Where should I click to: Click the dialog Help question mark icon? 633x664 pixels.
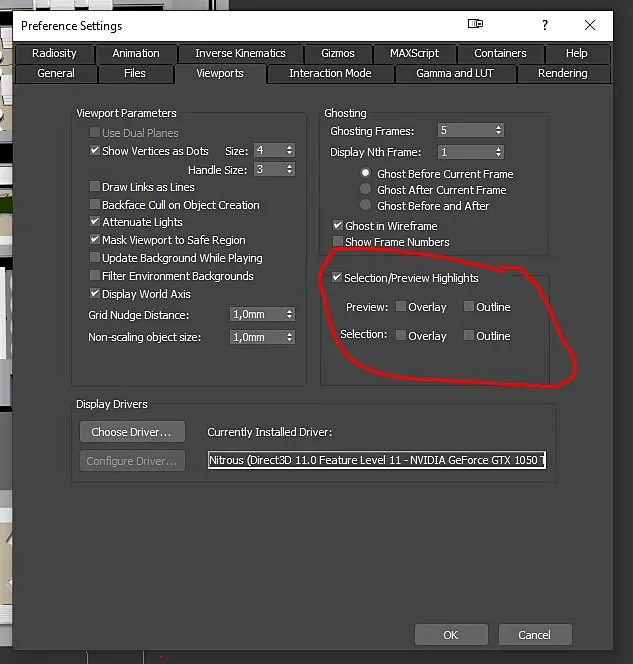[545, 25]
